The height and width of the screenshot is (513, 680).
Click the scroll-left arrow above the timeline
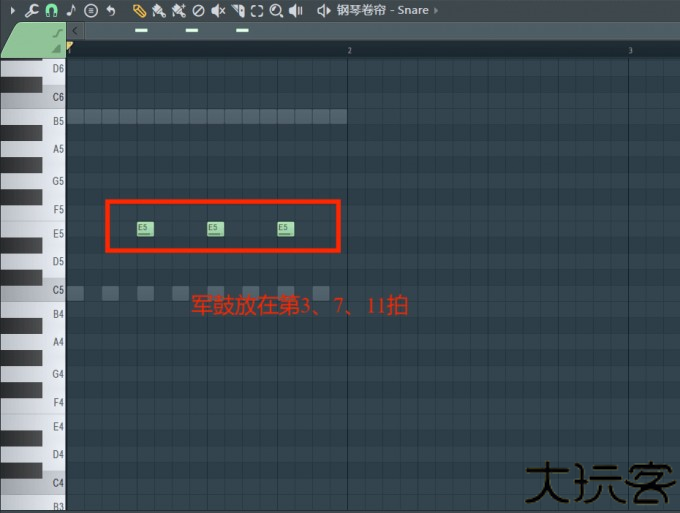coord(76,30)
